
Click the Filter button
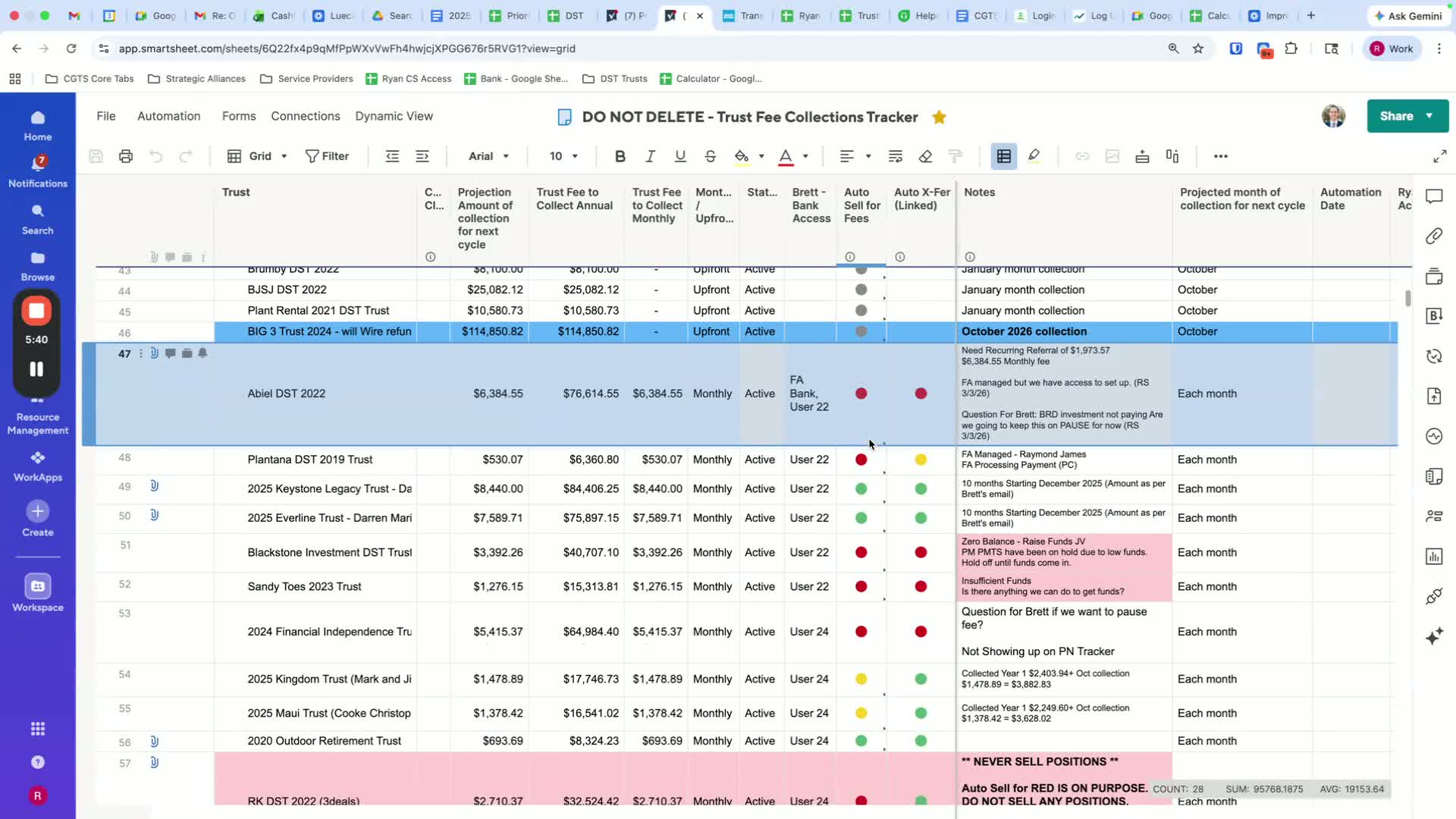pos(327,156)
